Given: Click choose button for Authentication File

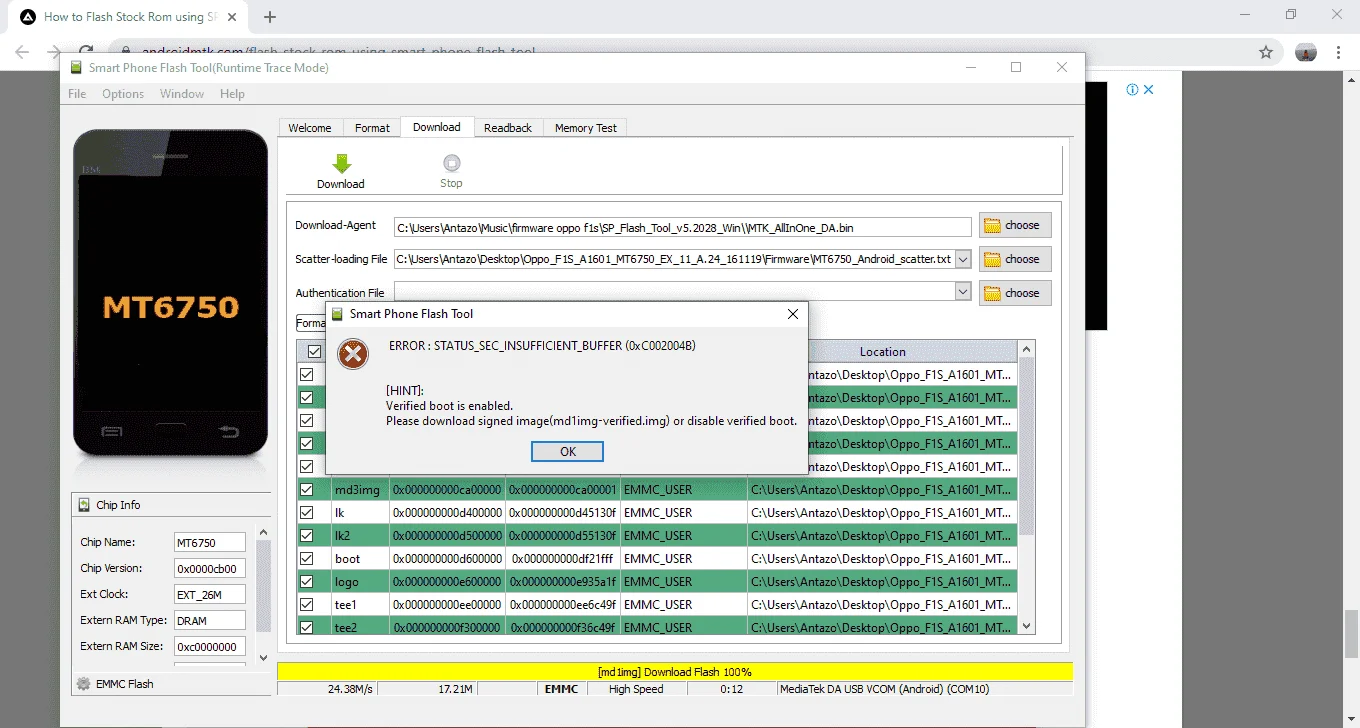Looking at the screenshot, I should pos(1015,293).
